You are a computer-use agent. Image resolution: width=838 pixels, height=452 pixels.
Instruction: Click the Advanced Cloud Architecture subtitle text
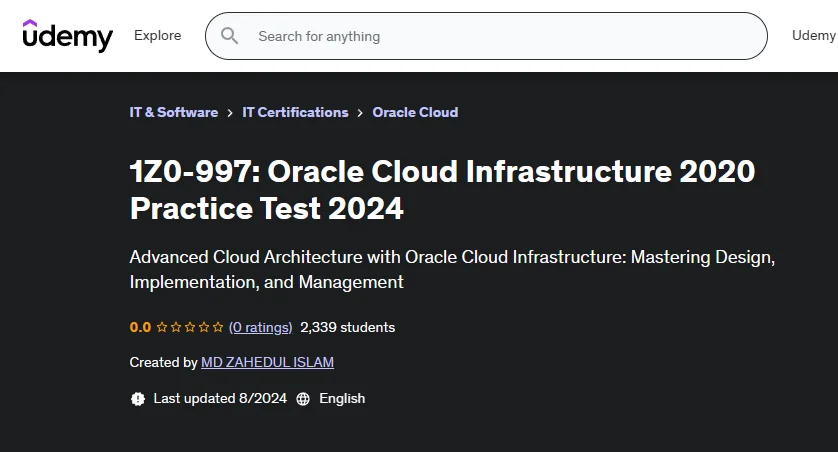coord(452,269)
